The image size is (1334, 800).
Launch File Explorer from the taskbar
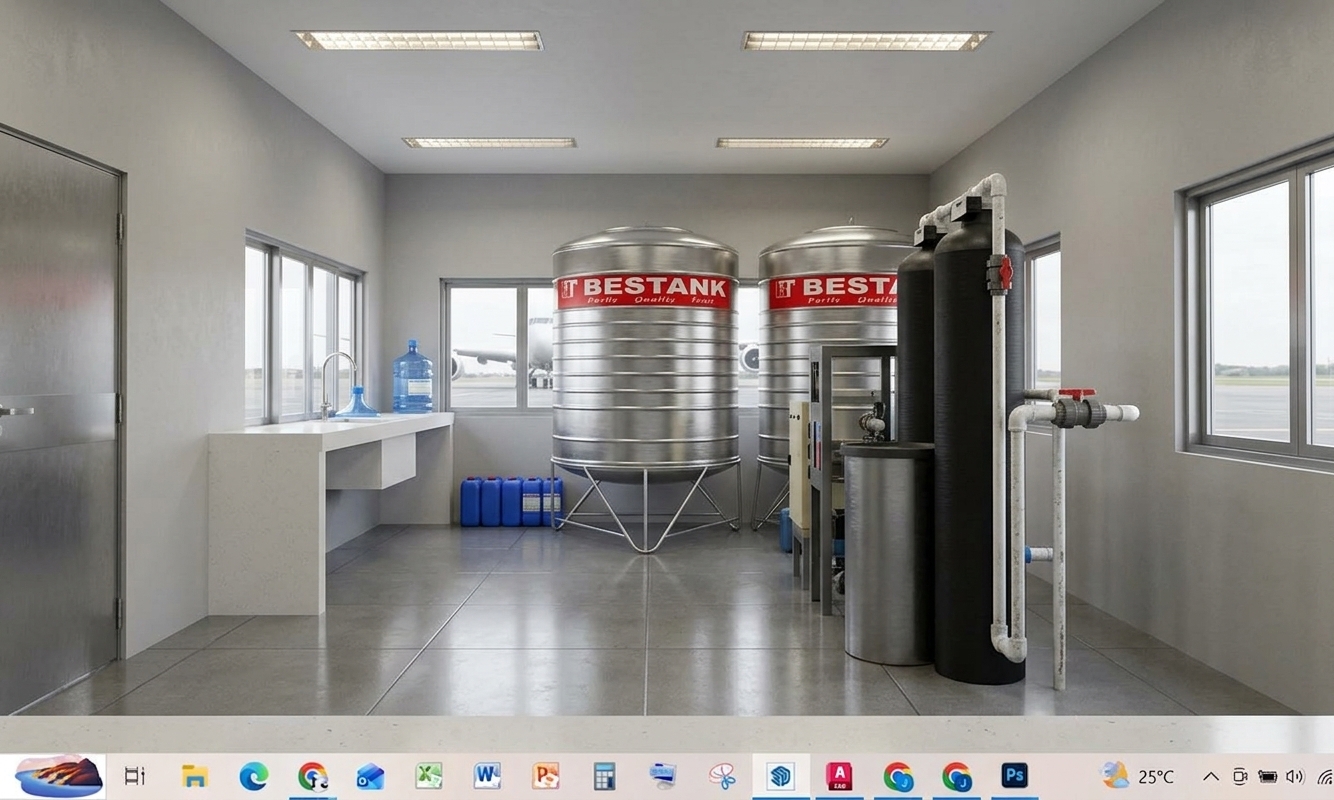tap(194, 776)
